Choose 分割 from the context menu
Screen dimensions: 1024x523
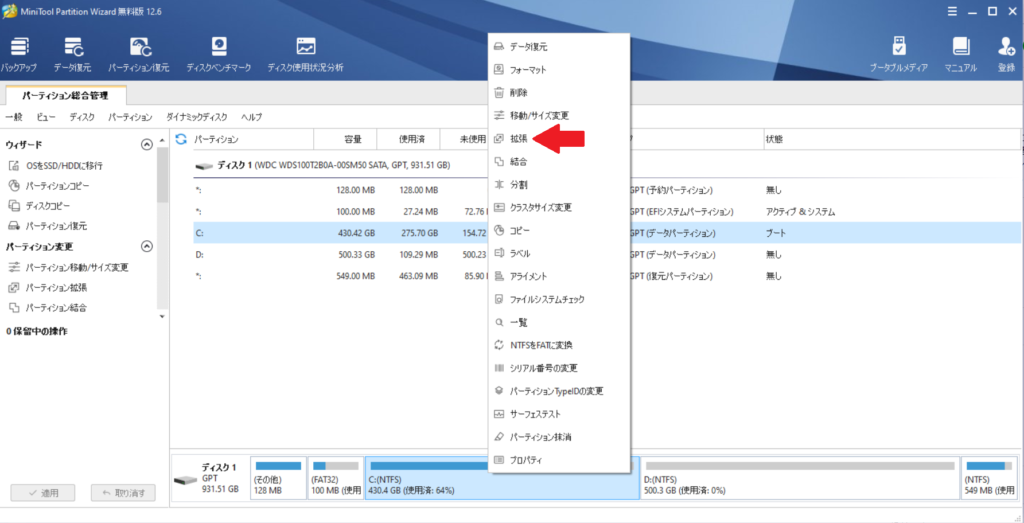[558, 185]
